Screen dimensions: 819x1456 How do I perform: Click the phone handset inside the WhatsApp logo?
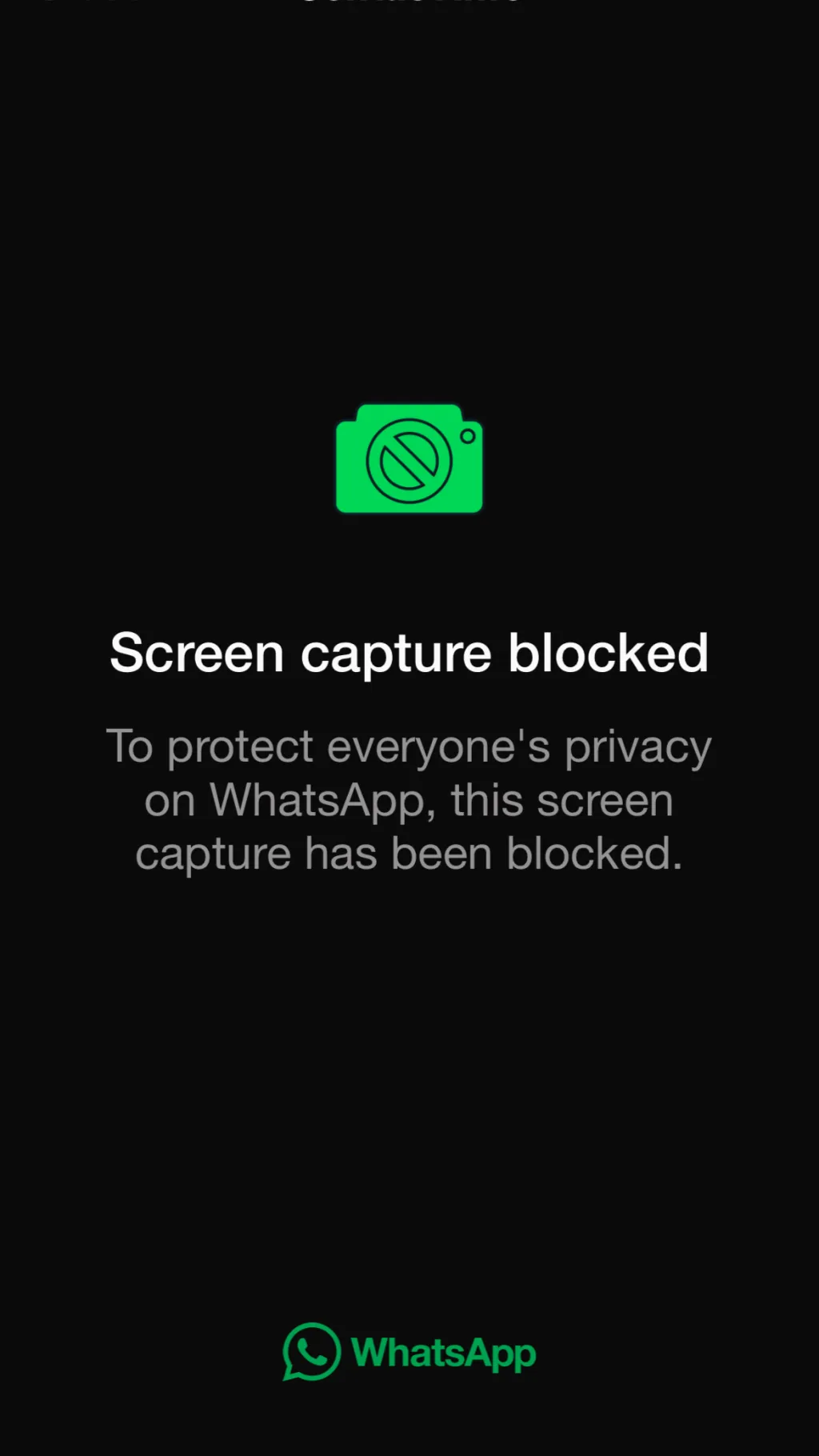(311, 1351)
